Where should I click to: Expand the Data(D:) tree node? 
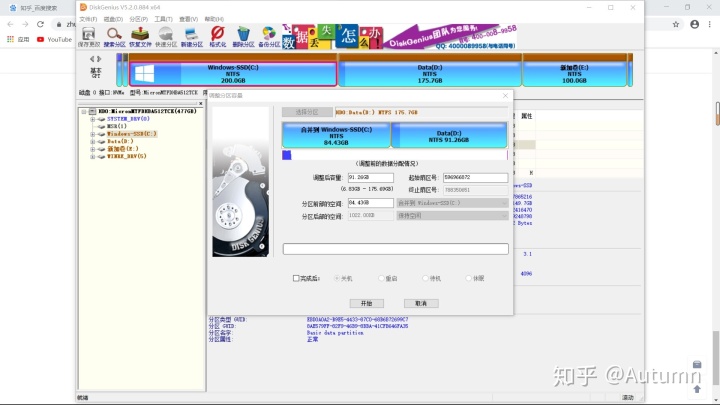(93, 141)
